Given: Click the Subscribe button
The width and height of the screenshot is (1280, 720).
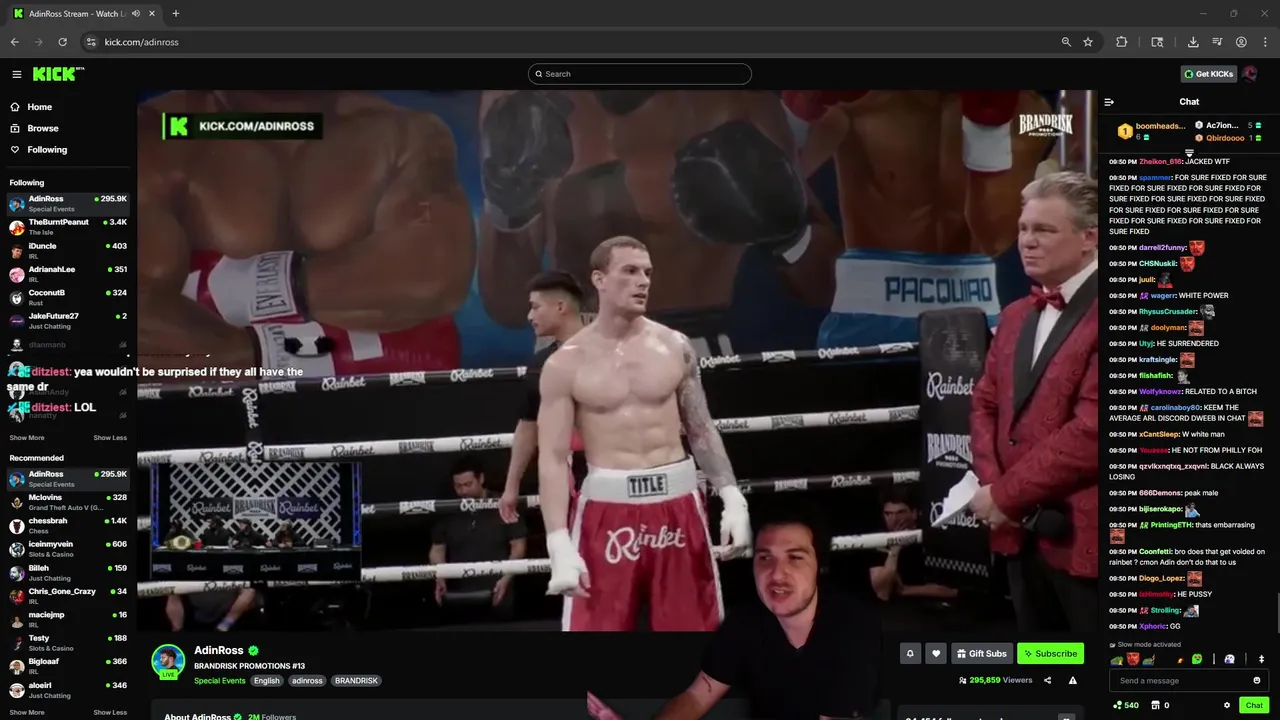Looking at the screenshot, I should [1050, 653].
